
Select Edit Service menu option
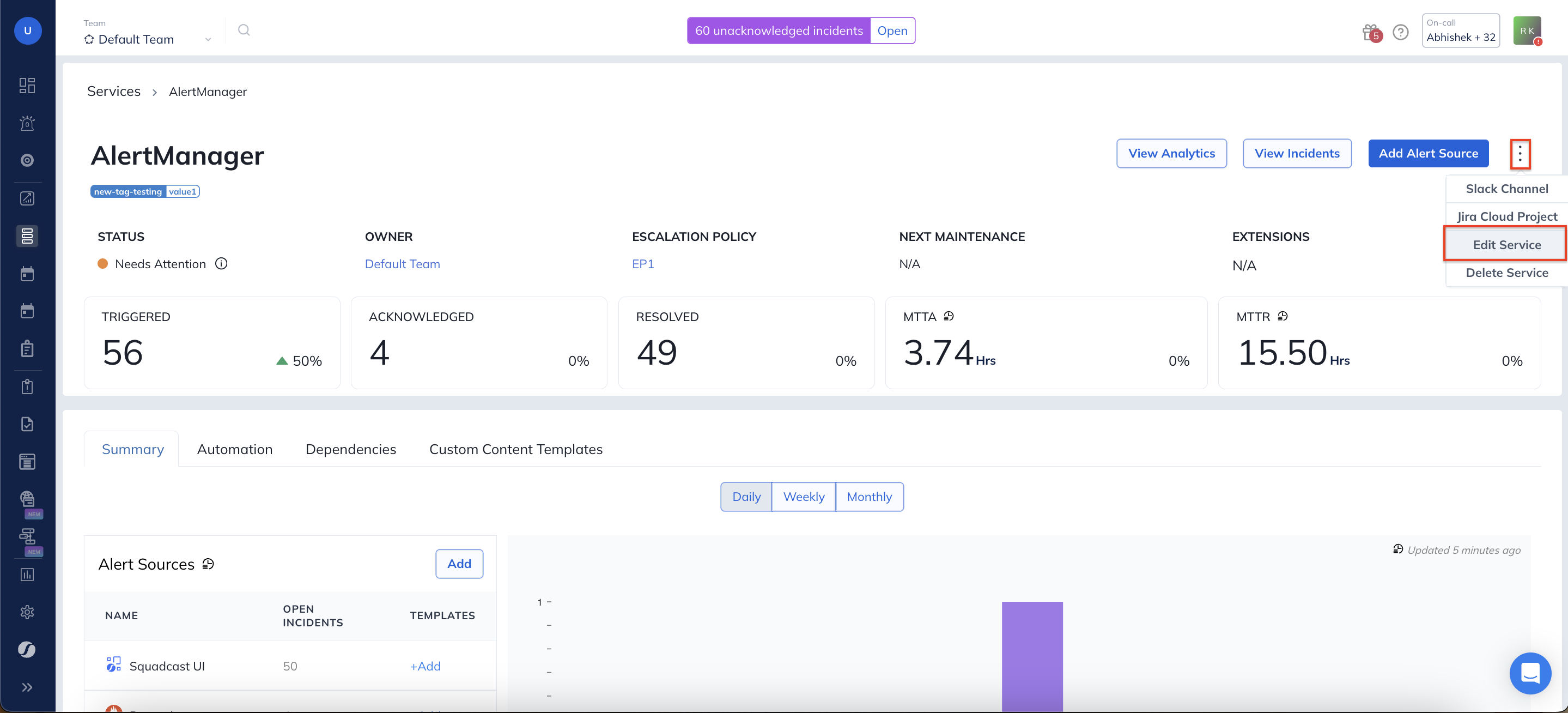coord(1506,245)
